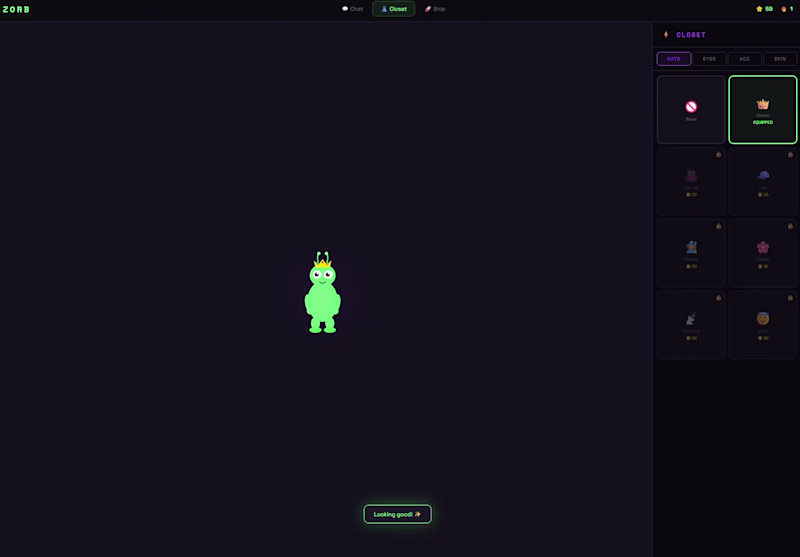800x557 pixels.
Task: Click the Flower coin price
Action: coord(763,266)
